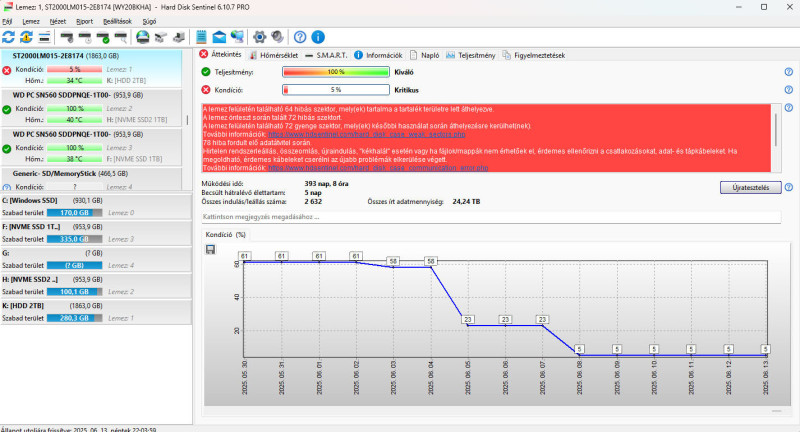Viewport: 800px width, 432px height.
Task: Click the globe-over-disk toolbar icon
Action: coord(143,37)
